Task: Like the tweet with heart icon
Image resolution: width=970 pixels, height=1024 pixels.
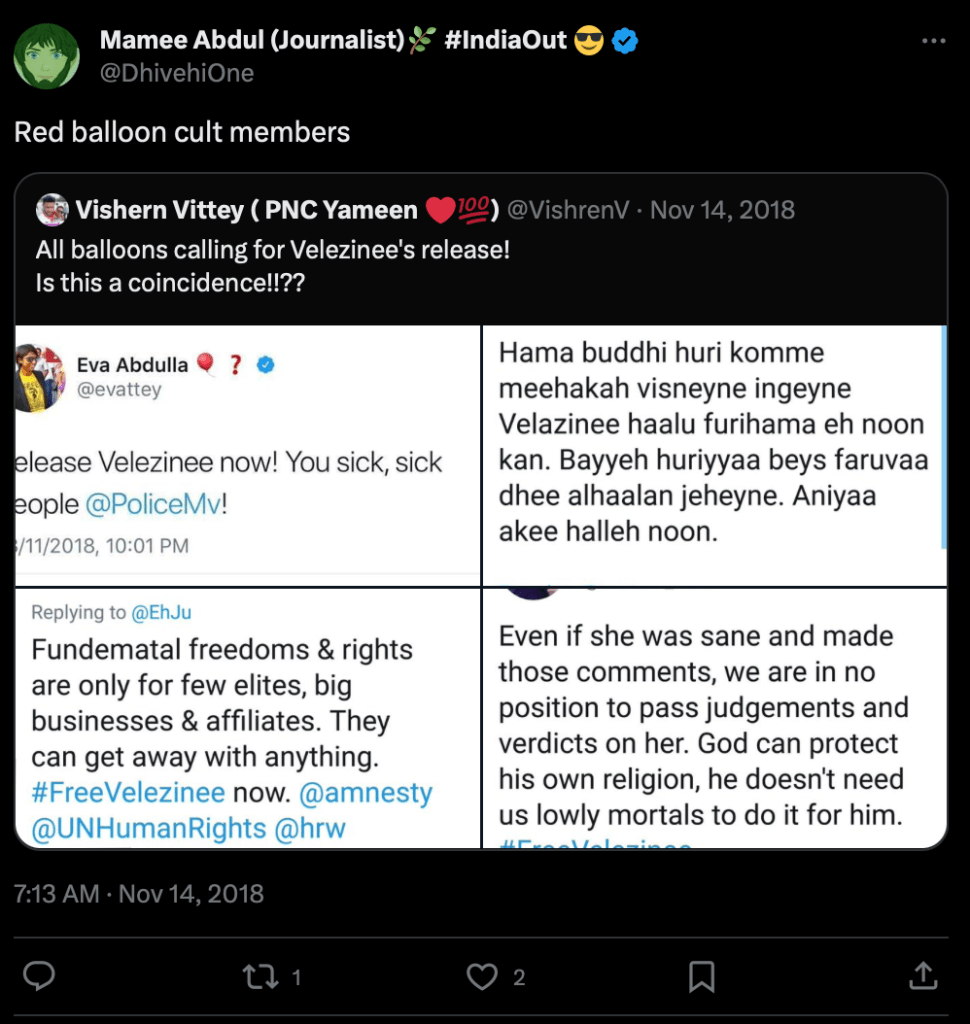Action: pyautogui.click(x=482, y=976)
